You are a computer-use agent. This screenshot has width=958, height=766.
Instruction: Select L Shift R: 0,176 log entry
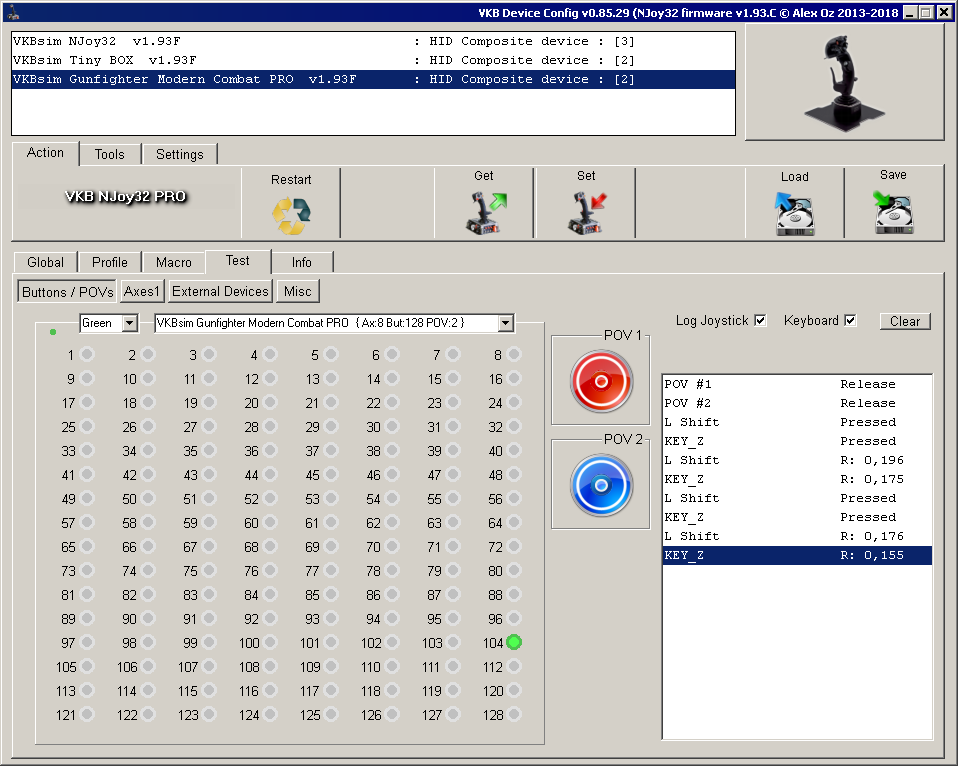click(x=797, y=536)
